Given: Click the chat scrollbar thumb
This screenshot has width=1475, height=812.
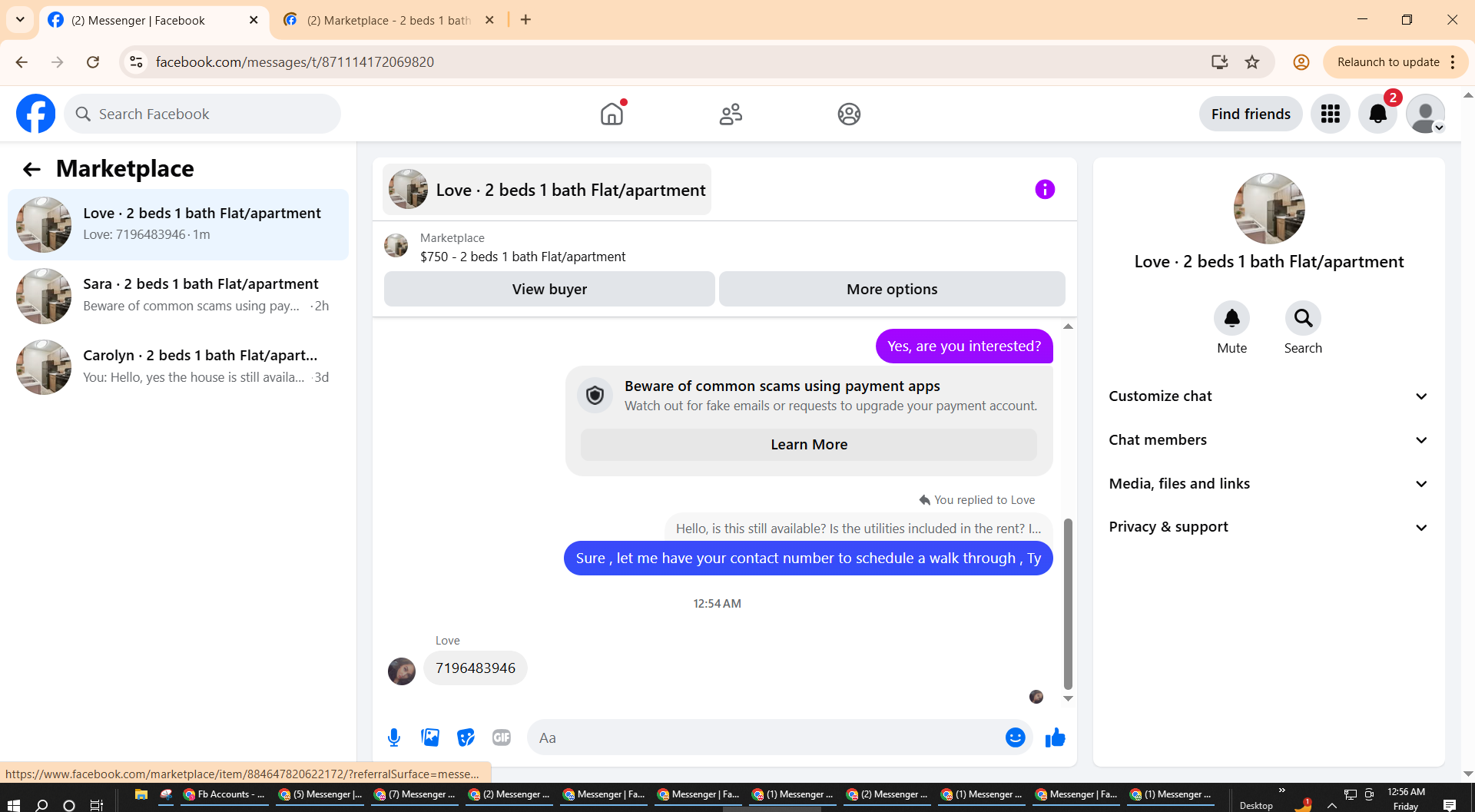Looking at the screenshot, I should pyautogui.click(x=1068, y=604).
